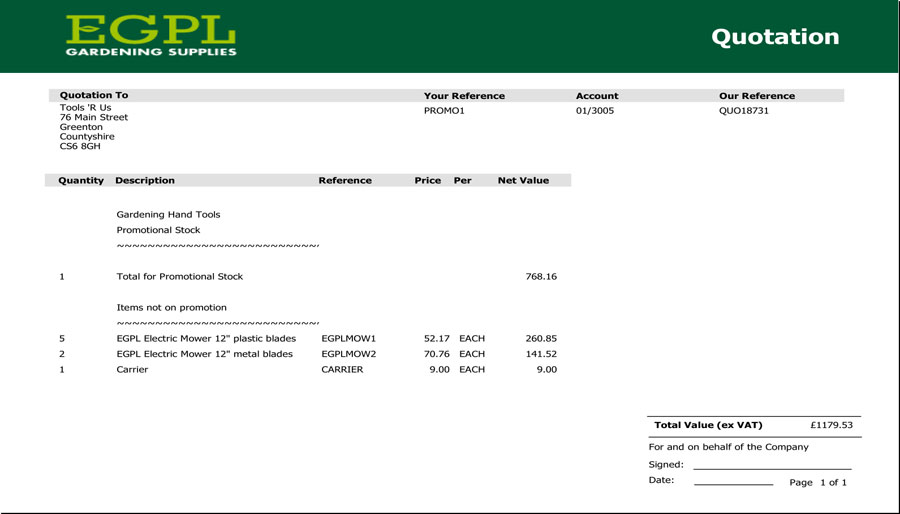Click net value 141.52
Viewport: 900px width, 514px height.
541,354
